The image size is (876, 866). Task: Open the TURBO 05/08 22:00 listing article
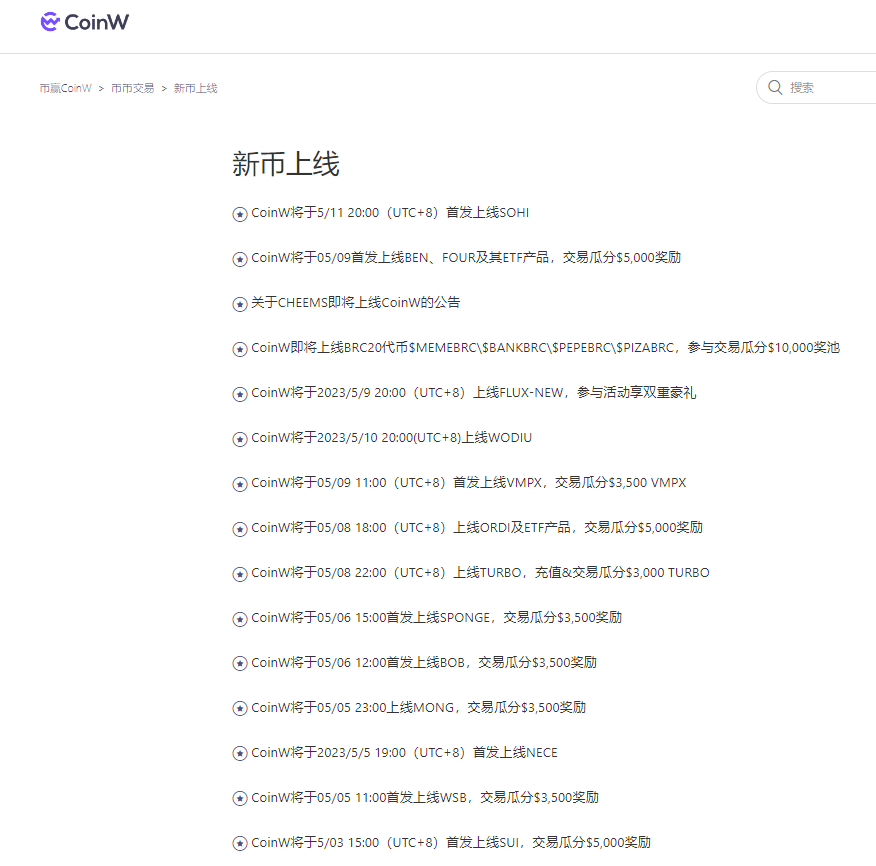point(480,573)
